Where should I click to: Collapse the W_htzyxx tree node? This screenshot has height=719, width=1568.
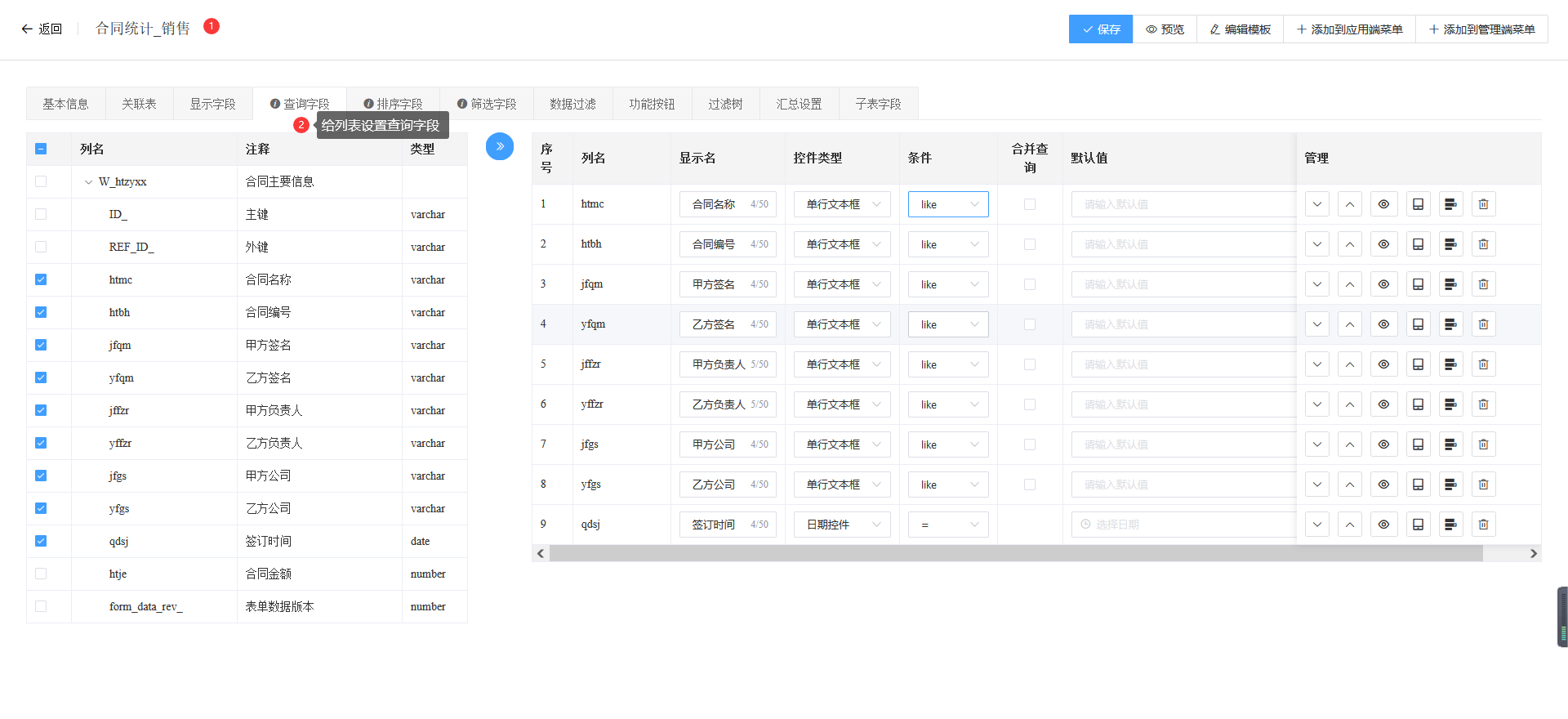(x=88, y=182)
